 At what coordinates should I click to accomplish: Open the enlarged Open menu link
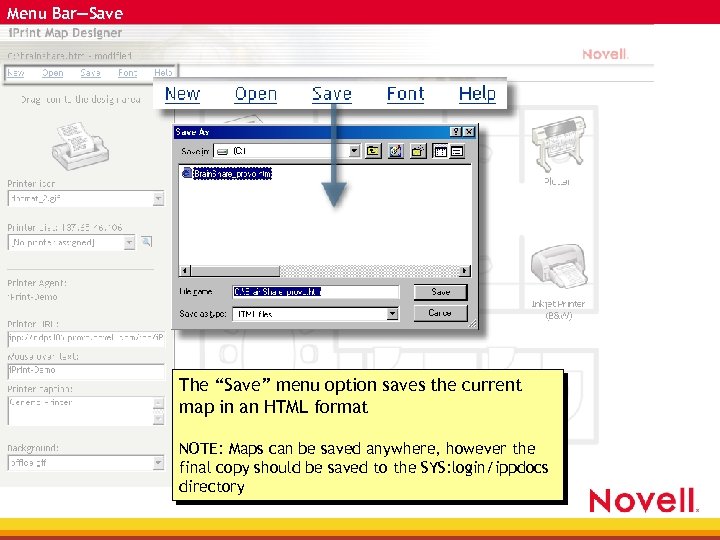coord(256,94)
